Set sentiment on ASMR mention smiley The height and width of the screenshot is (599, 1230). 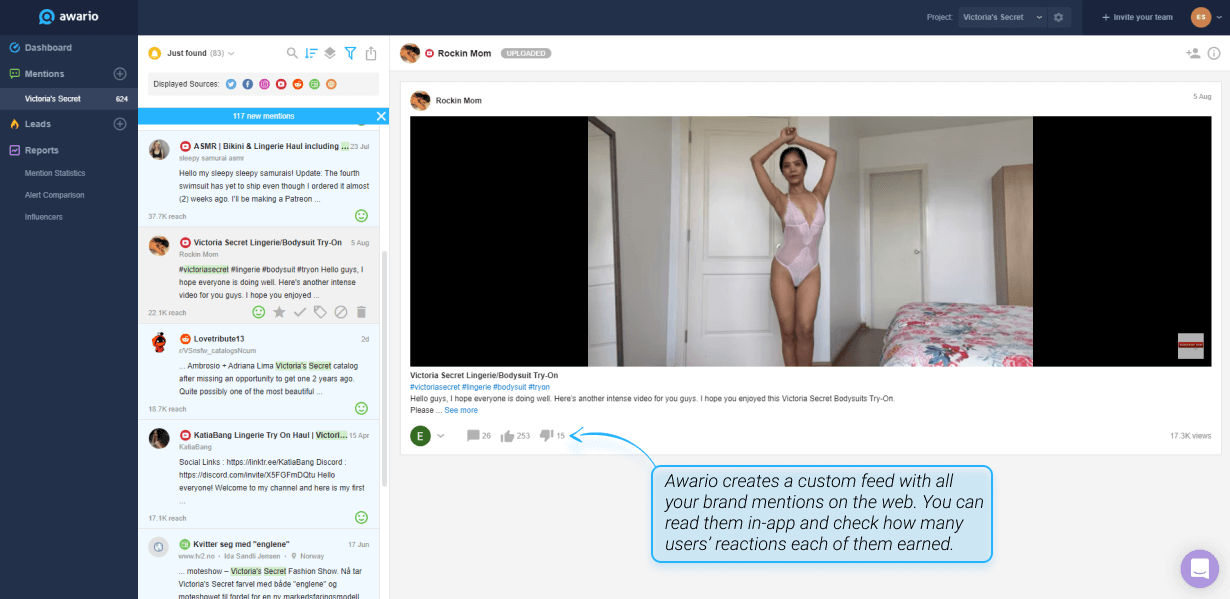(x=361, y=216)
